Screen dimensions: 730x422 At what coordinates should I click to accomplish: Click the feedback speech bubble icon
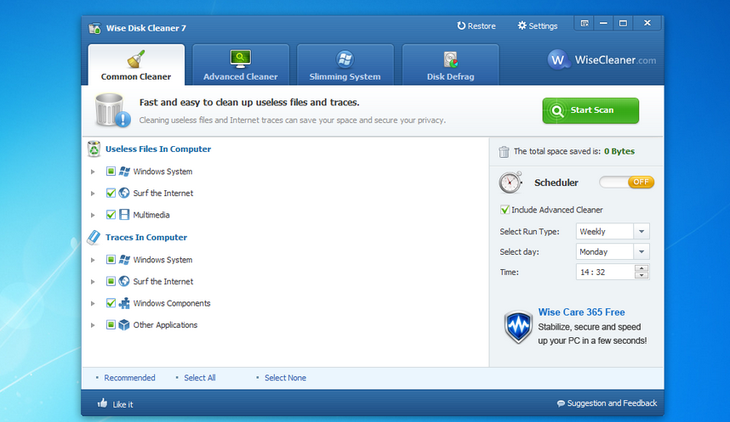[561, 403]
